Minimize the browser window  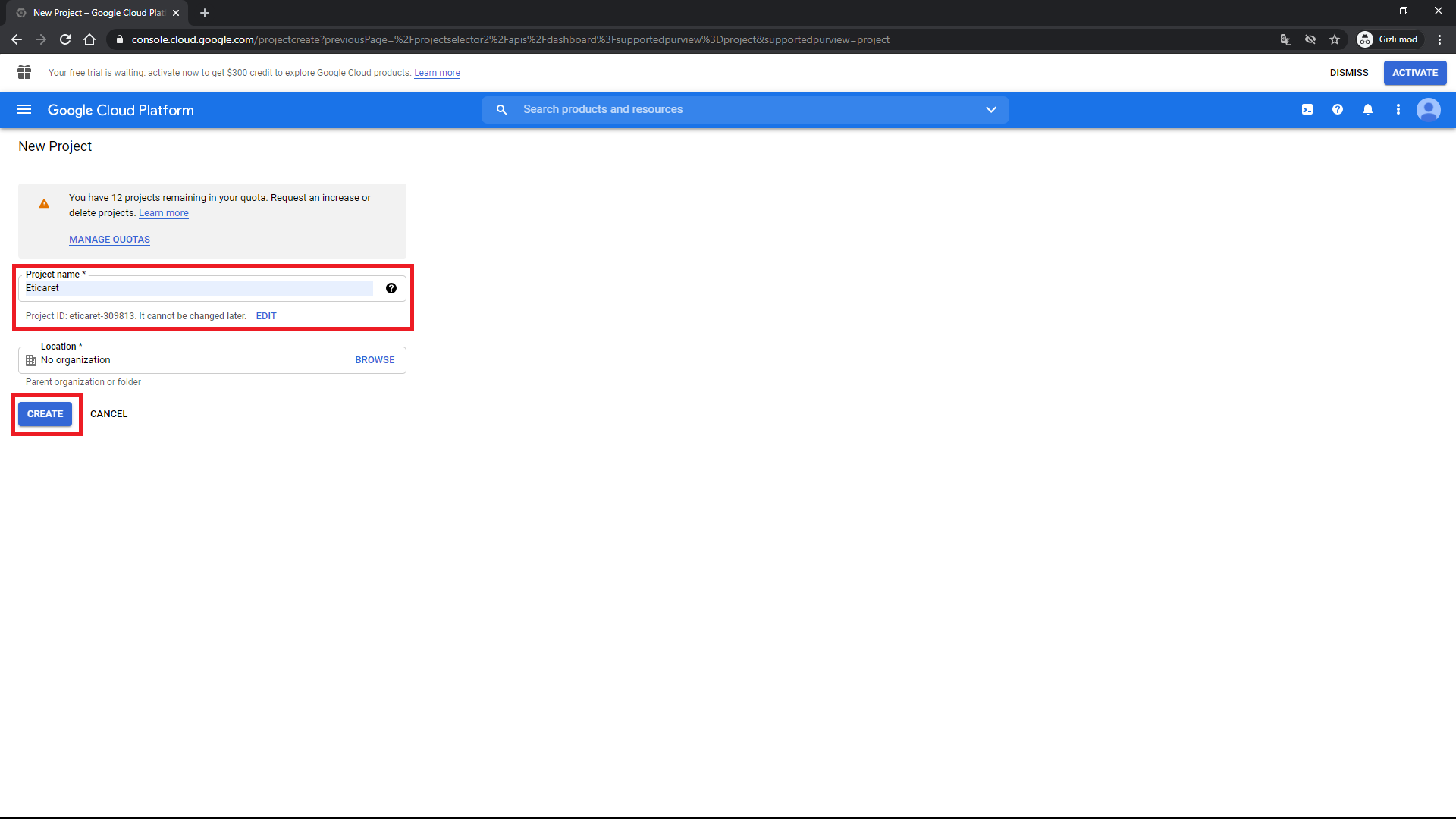point(1369,11)
